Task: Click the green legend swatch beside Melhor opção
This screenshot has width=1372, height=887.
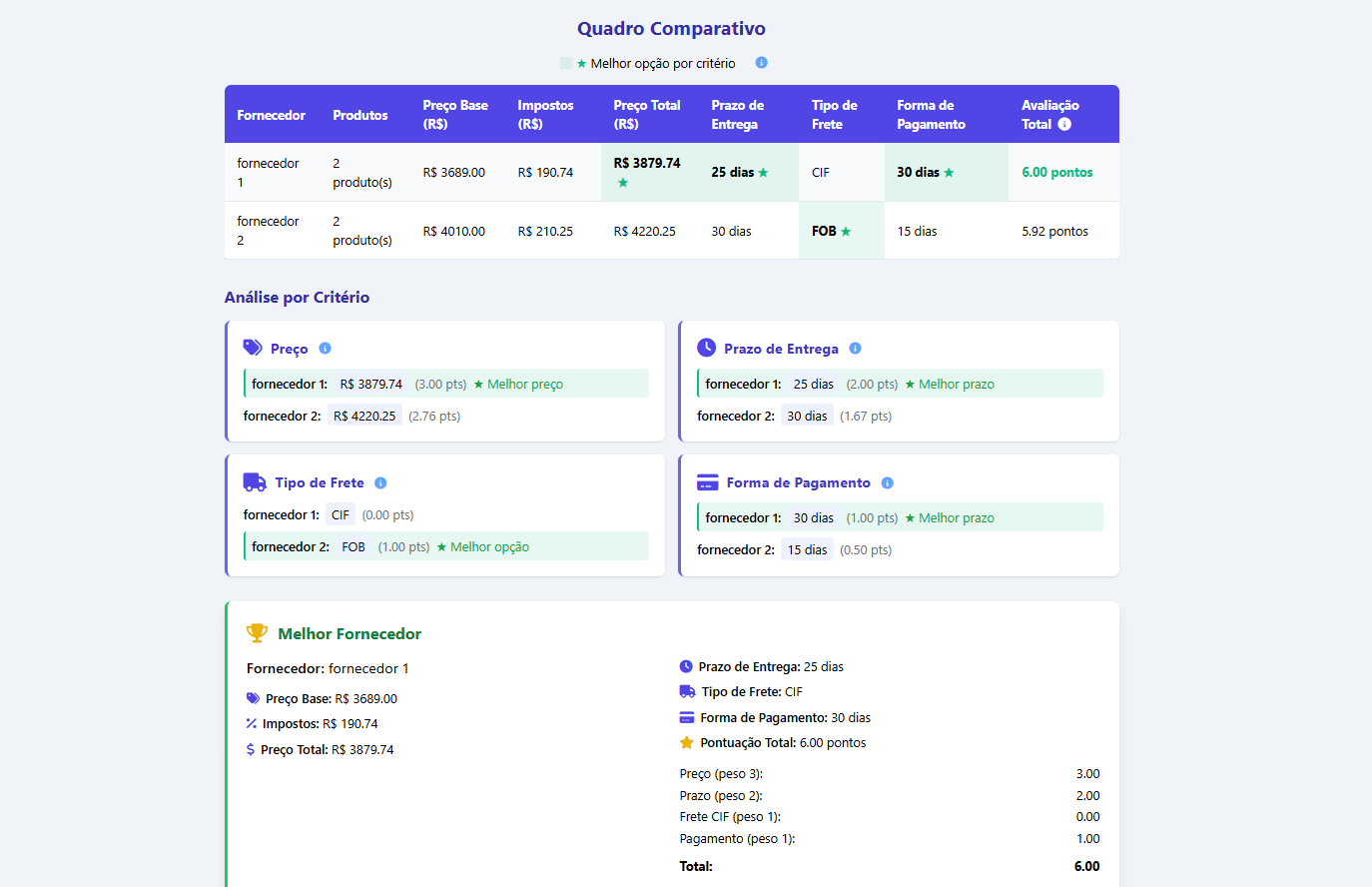Action: 566,63
